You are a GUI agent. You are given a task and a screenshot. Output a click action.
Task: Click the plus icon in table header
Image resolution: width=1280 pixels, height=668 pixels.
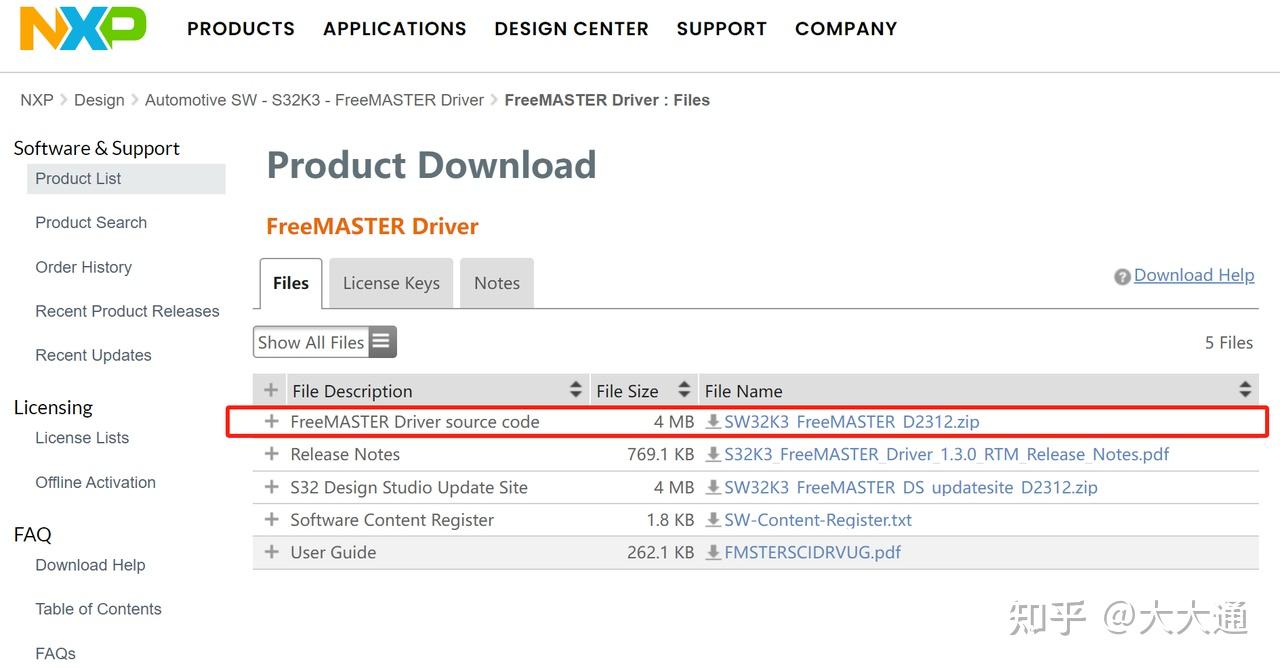click(x=271, y=390)
